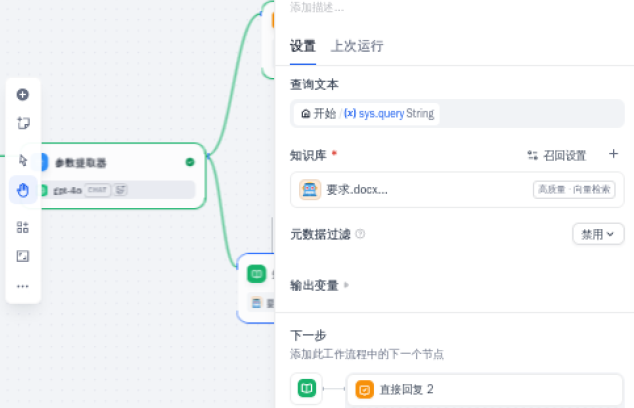Click the add note icon
This screenshot has height=408, width=634.
click(23, 123)
